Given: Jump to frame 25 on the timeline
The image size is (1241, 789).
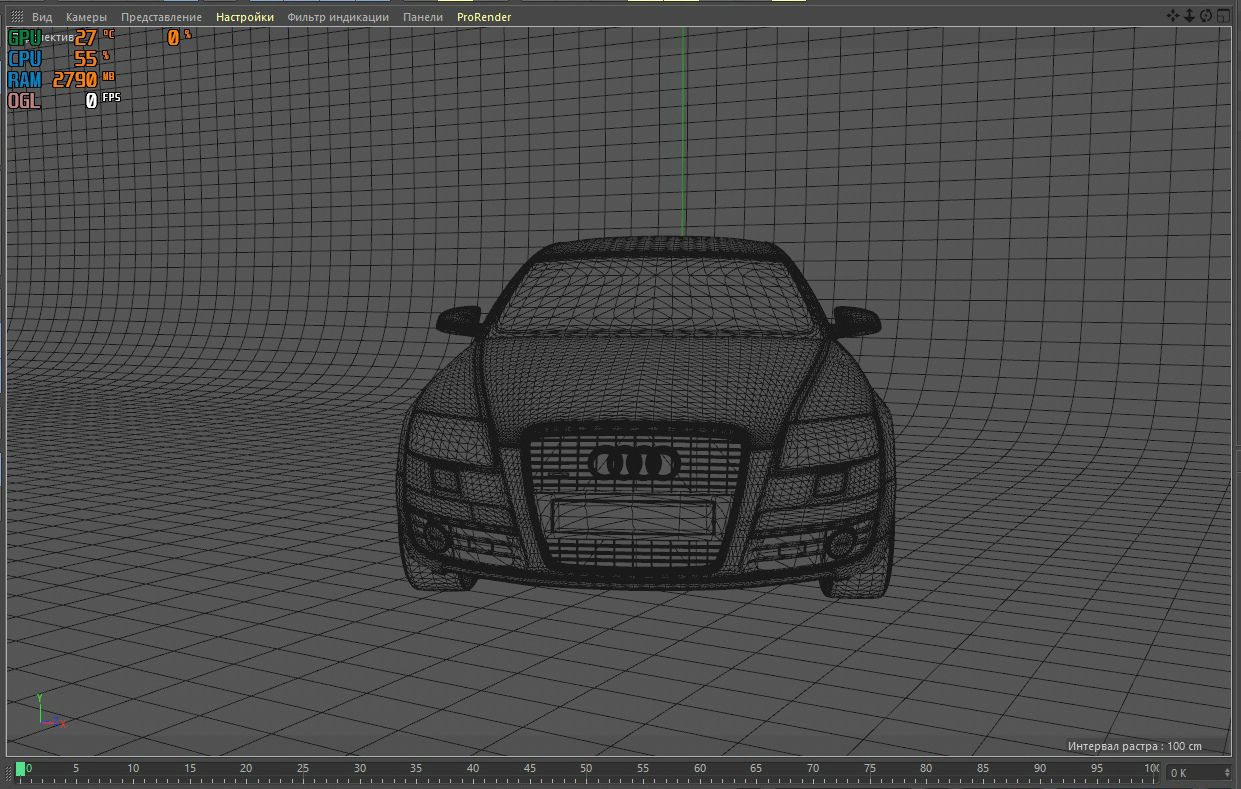Looking at the screenshot, I should tap(303, 769).
